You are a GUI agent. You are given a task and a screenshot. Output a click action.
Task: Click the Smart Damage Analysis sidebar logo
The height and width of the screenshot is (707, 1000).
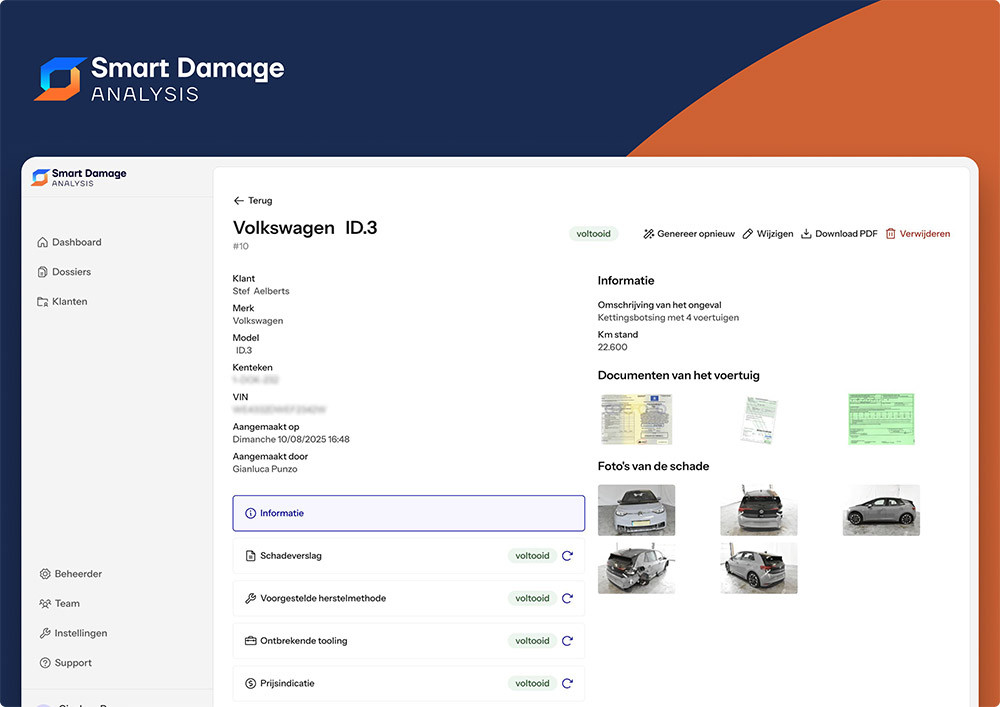coord(79,177)
